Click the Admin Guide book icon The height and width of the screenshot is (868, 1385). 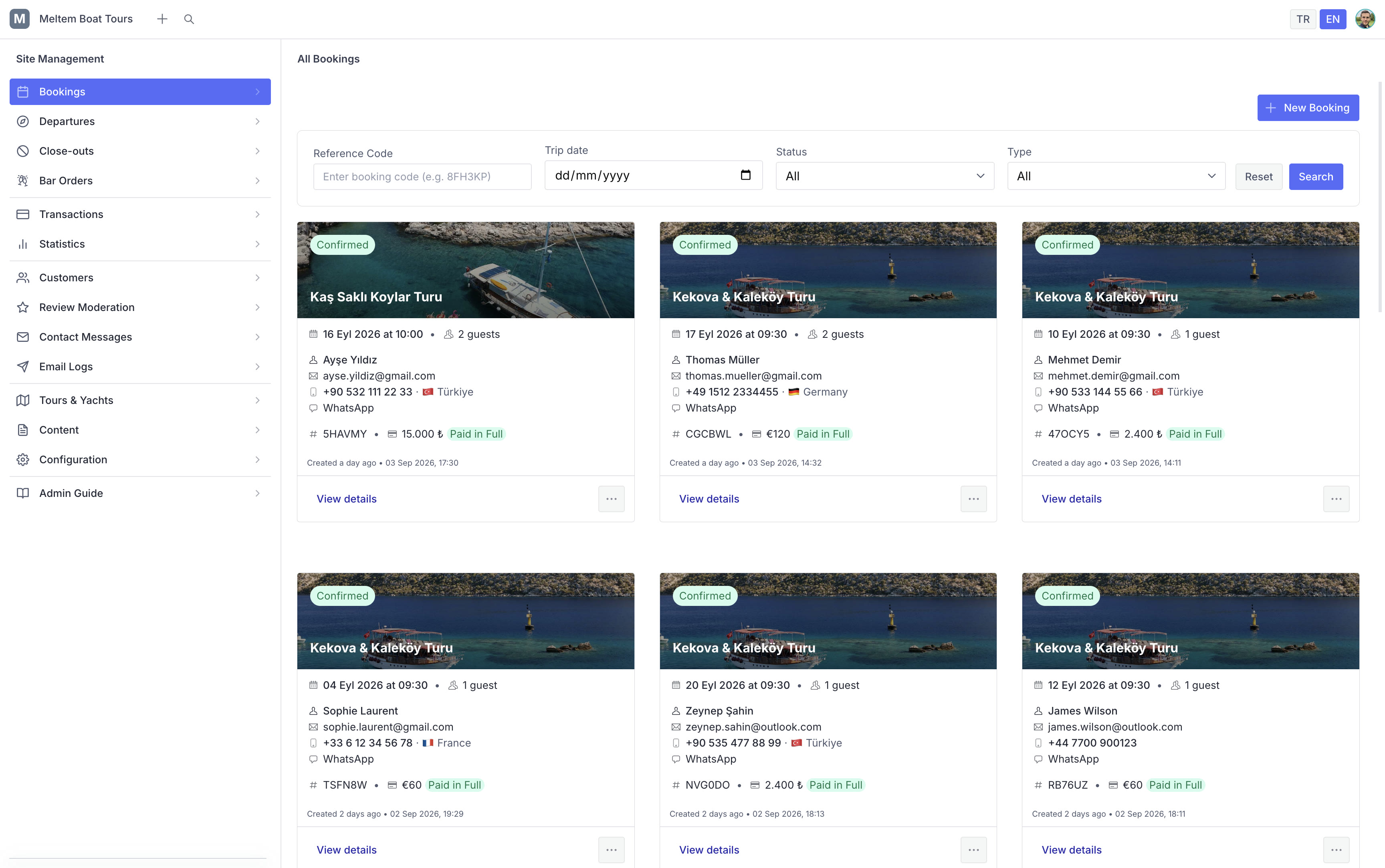pos(23,493)
